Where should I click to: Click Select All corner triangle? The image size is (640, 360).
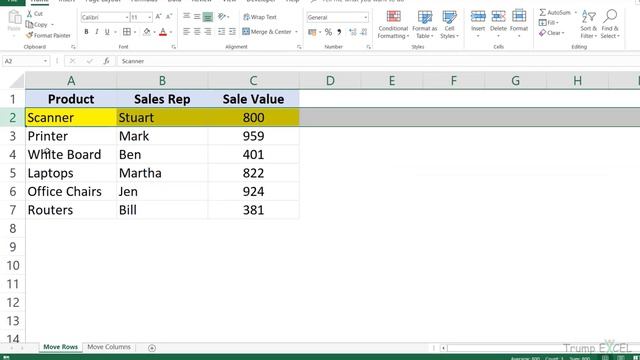(x=17, y=81)
